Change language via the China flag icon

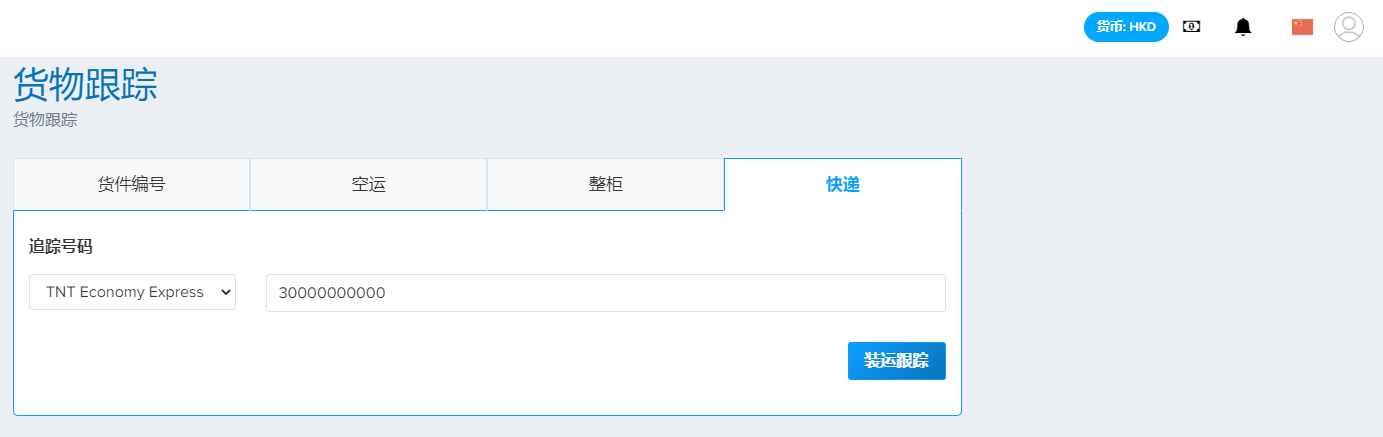click(1302, 27)
